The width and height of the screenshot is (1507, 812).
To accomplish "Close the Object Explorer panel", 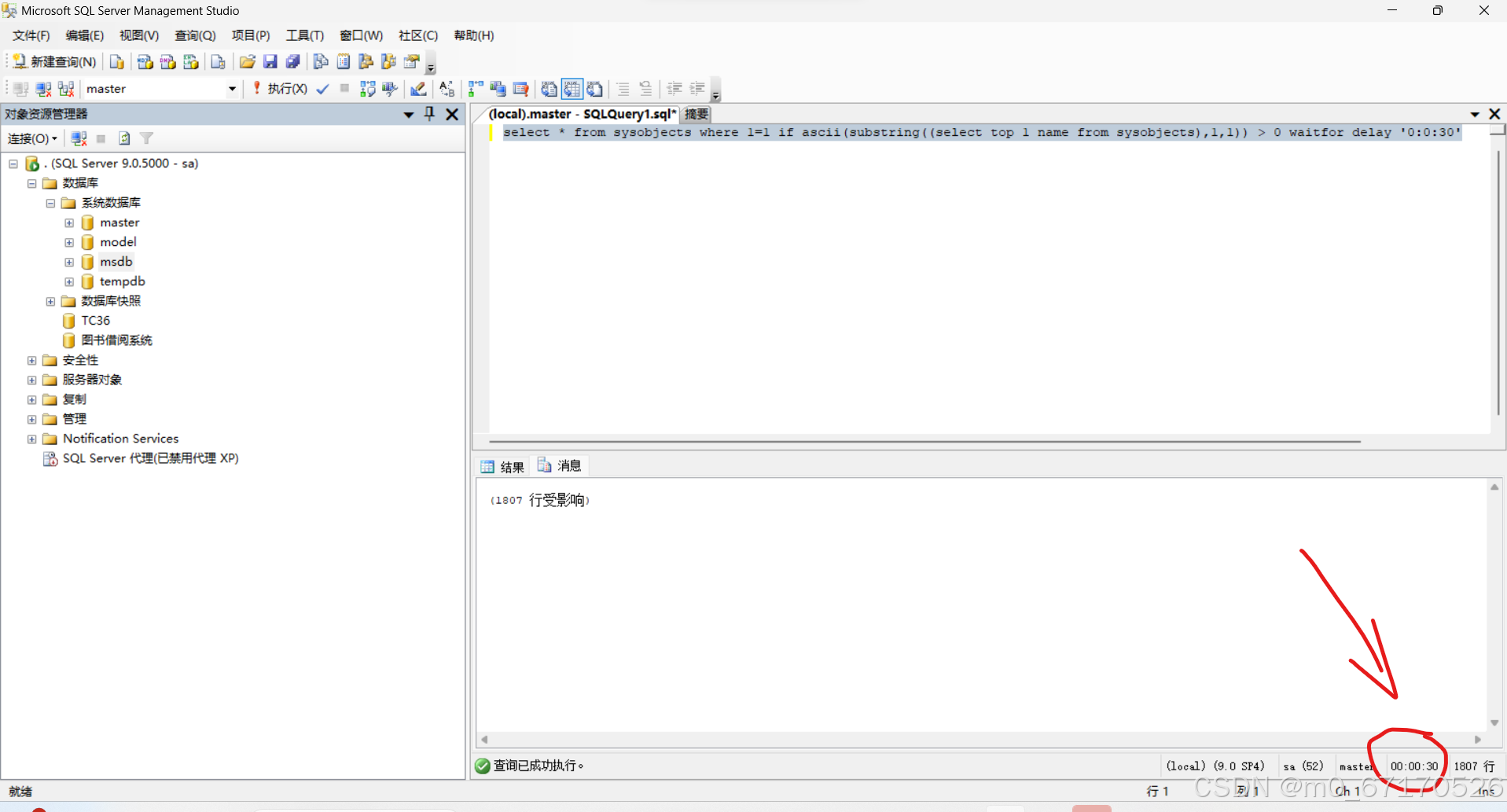I will pos(452,114).
